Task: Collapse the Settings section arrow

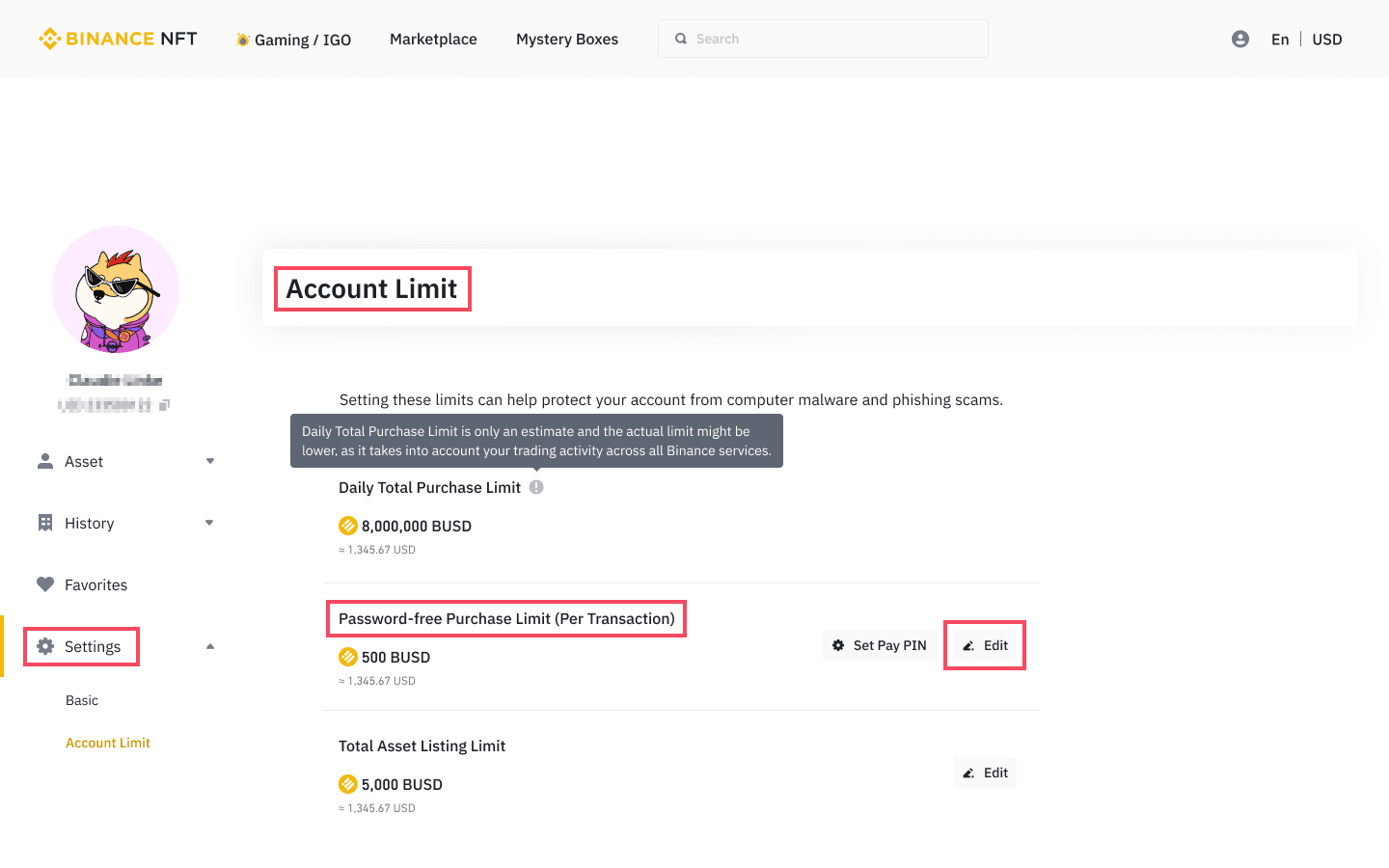Action: coord(210,646)
